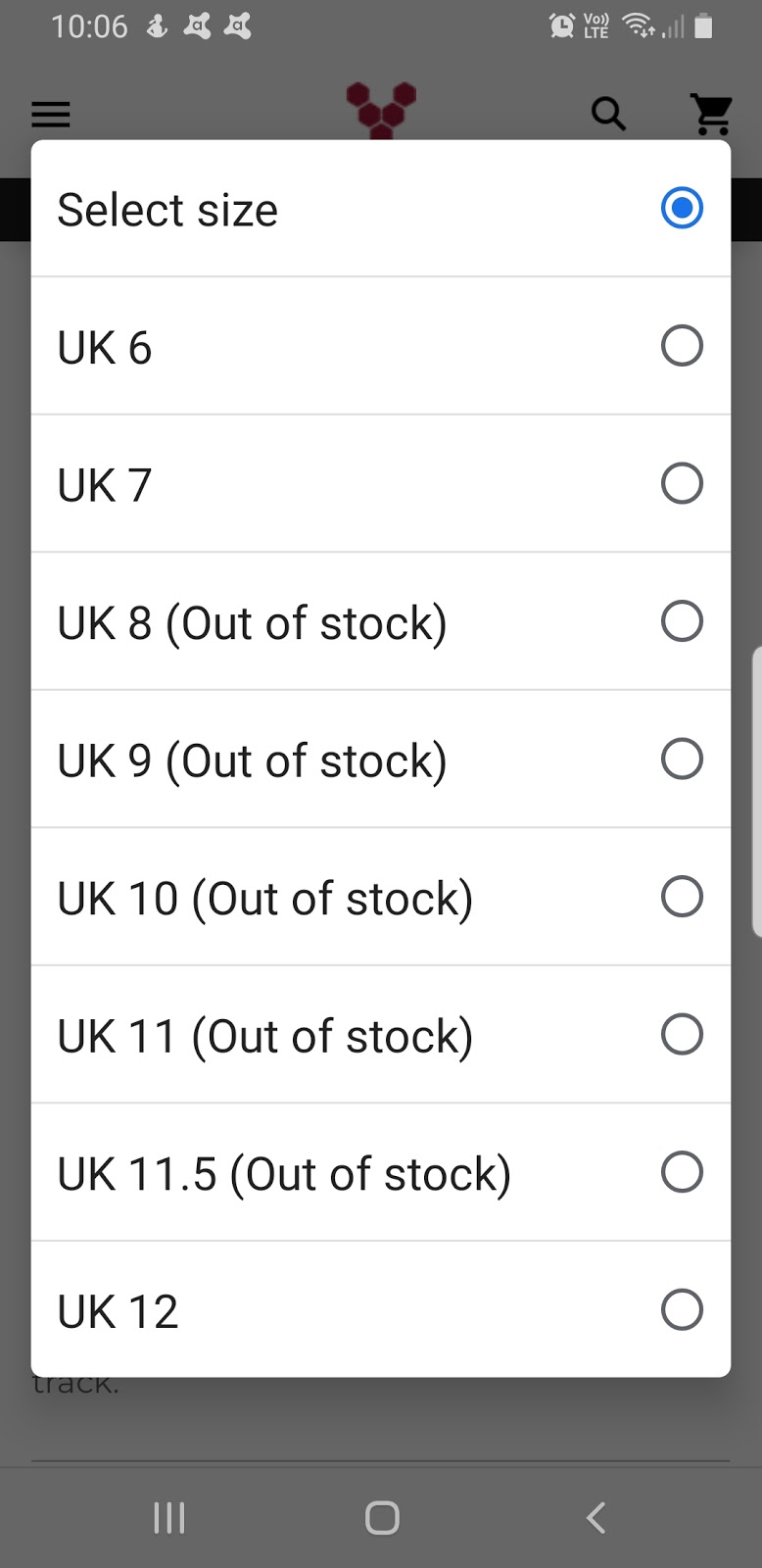Tap the alarm icon in status bar

coord(562,26)
